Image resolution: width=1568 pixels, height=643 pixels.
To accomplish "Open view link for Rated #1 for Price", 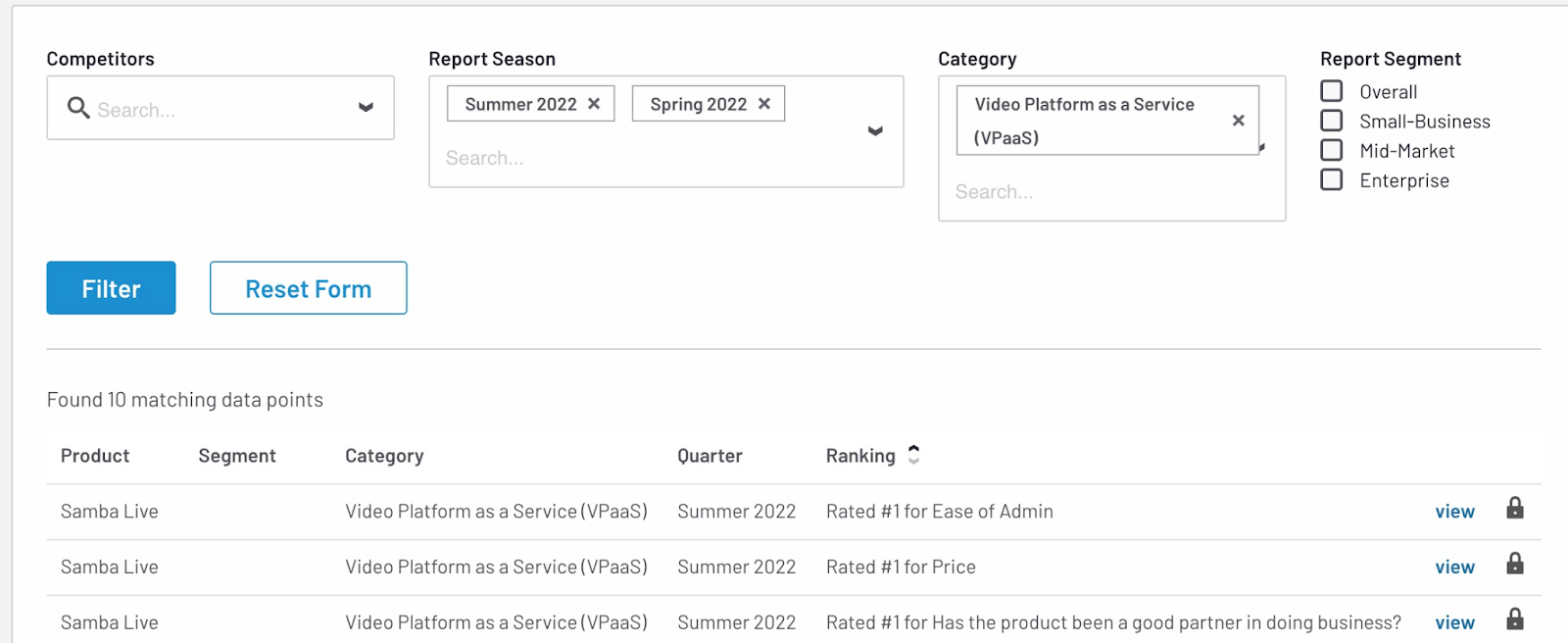I will (1454, 568).
